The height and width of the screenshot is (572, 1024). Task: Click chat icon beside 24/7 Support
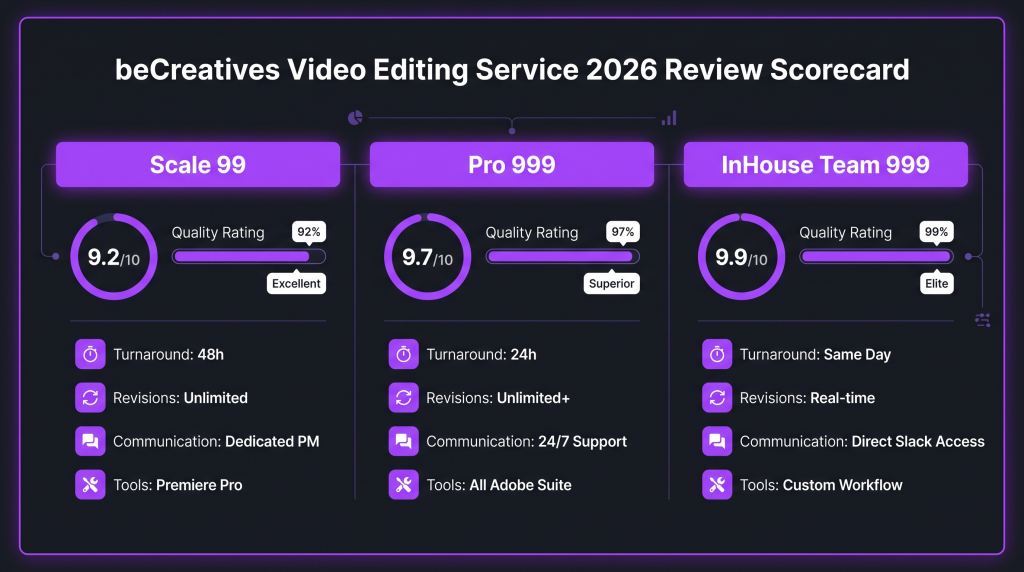pos(404,441)
